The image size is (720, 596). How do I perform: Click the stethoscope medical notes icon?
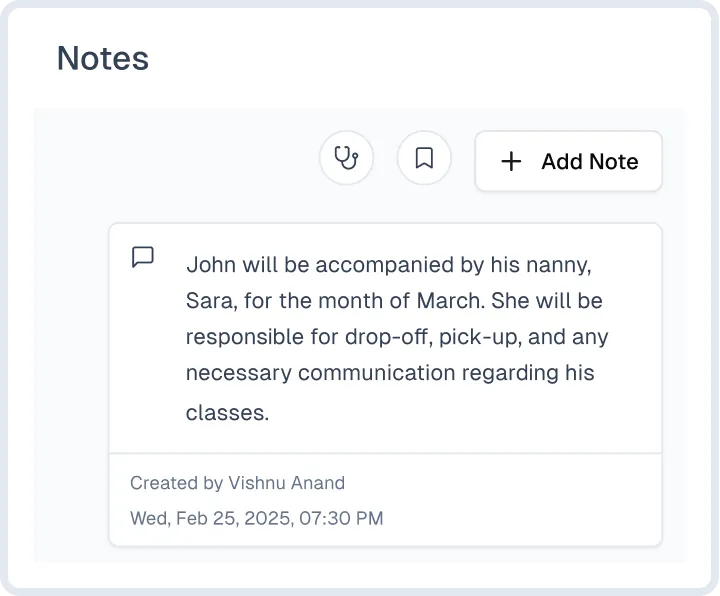click(346, 159)
